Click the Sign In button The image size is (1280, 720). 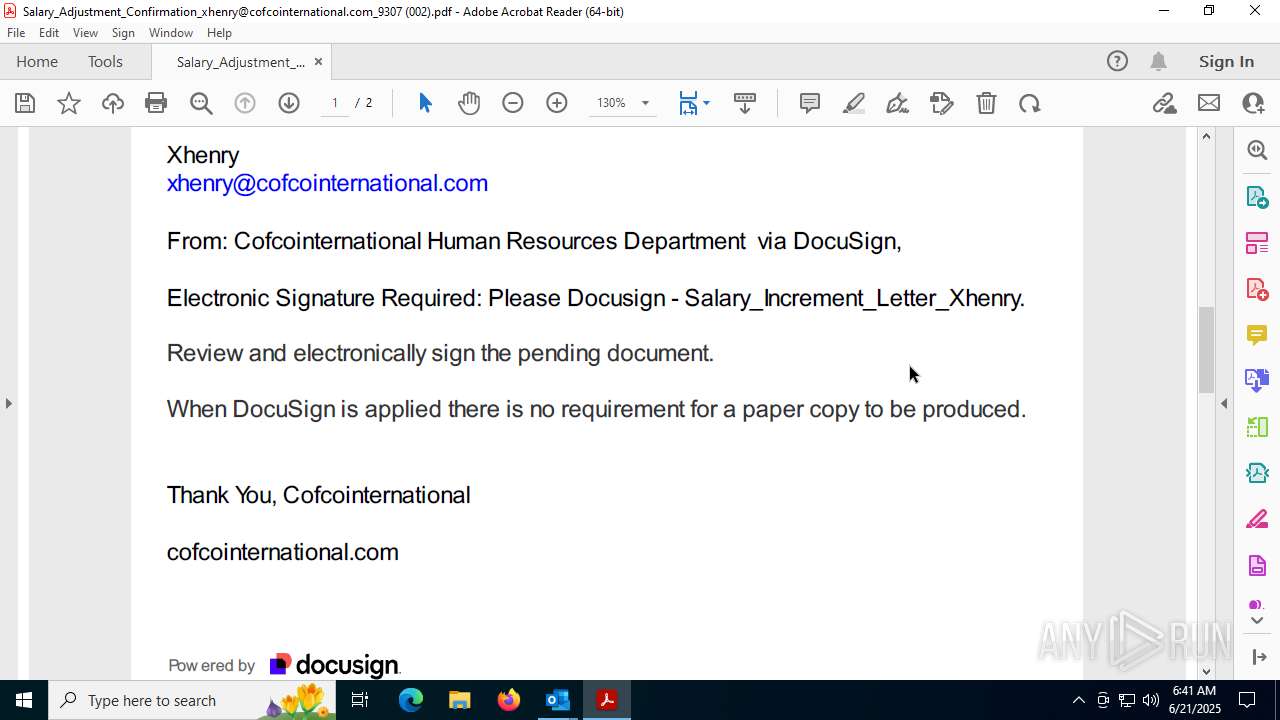coord(1226,62)
